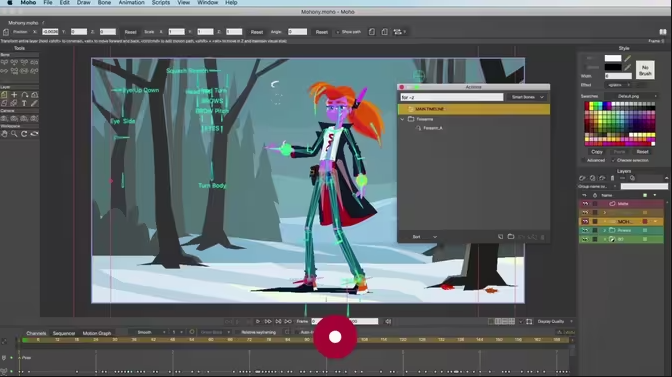Toggle the Checker selection checkbox
This screenshot has height=377, width=672.
(x=613, y=160)
